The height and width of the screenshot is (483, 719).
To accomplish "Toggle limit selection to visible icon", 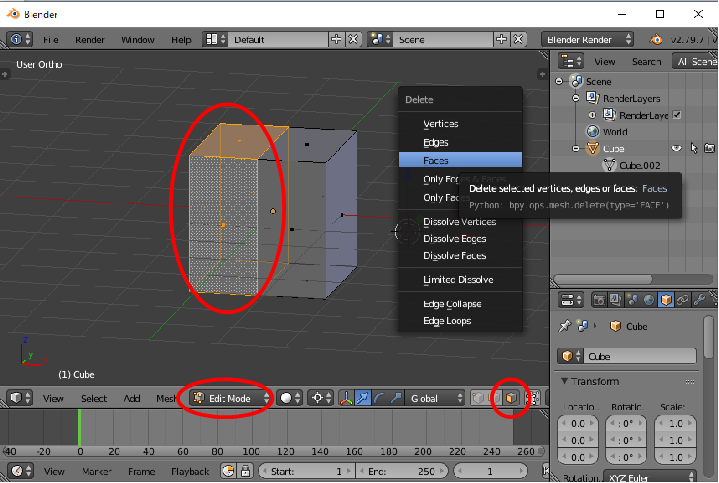I will click(533, 398).
